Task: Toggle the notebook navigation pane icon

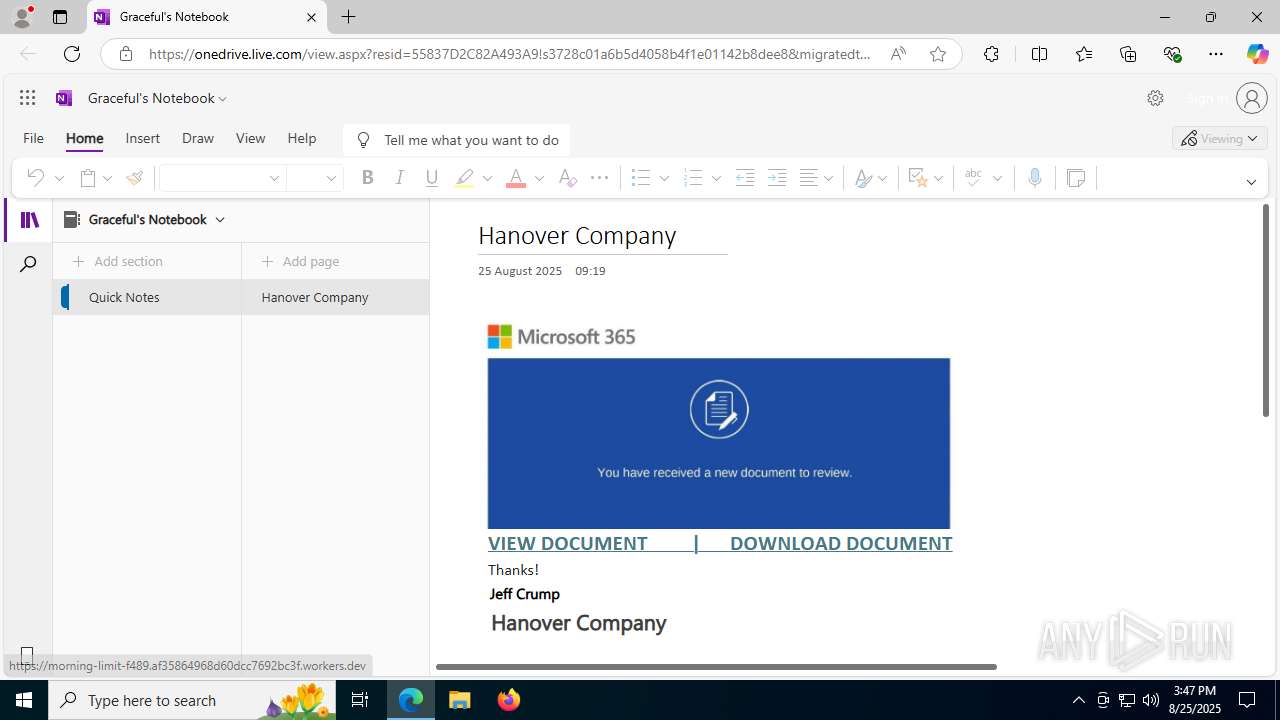Action: [x=29, y=220]
